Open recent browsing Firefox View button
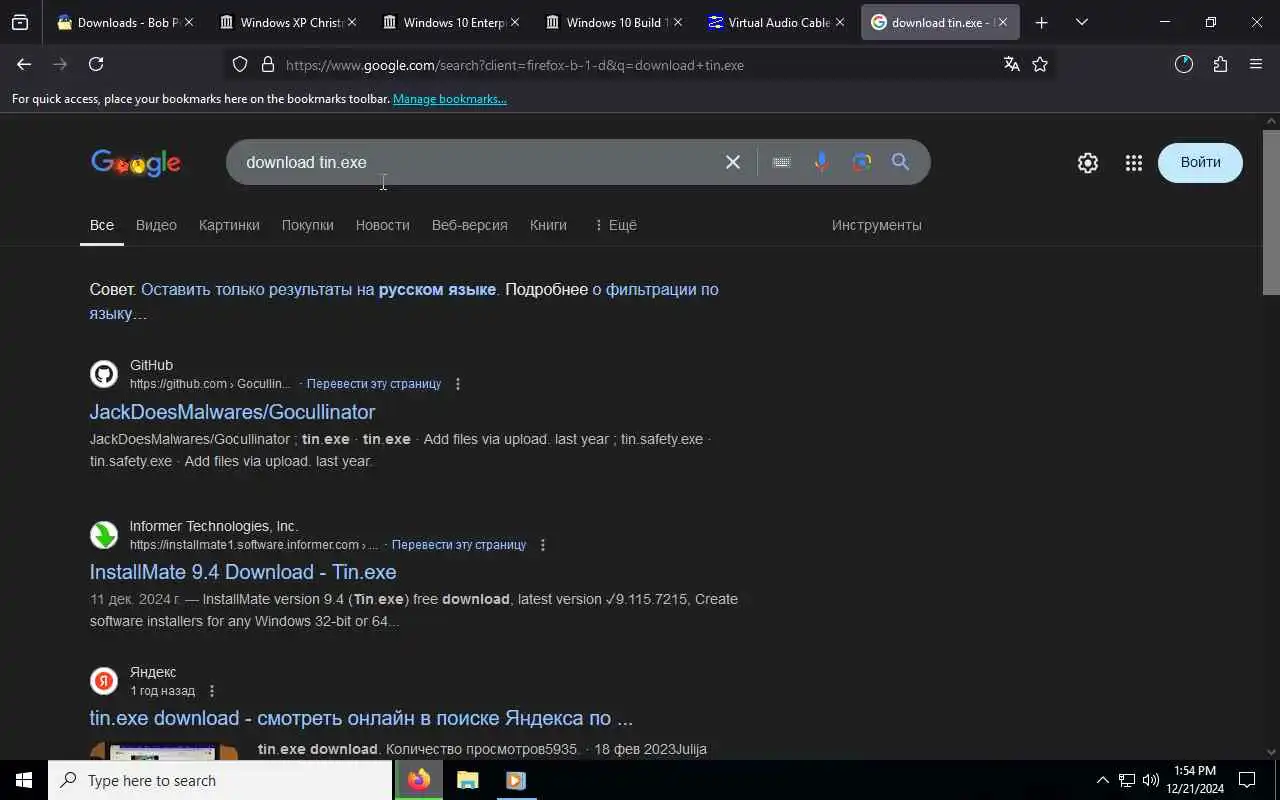 20,22
